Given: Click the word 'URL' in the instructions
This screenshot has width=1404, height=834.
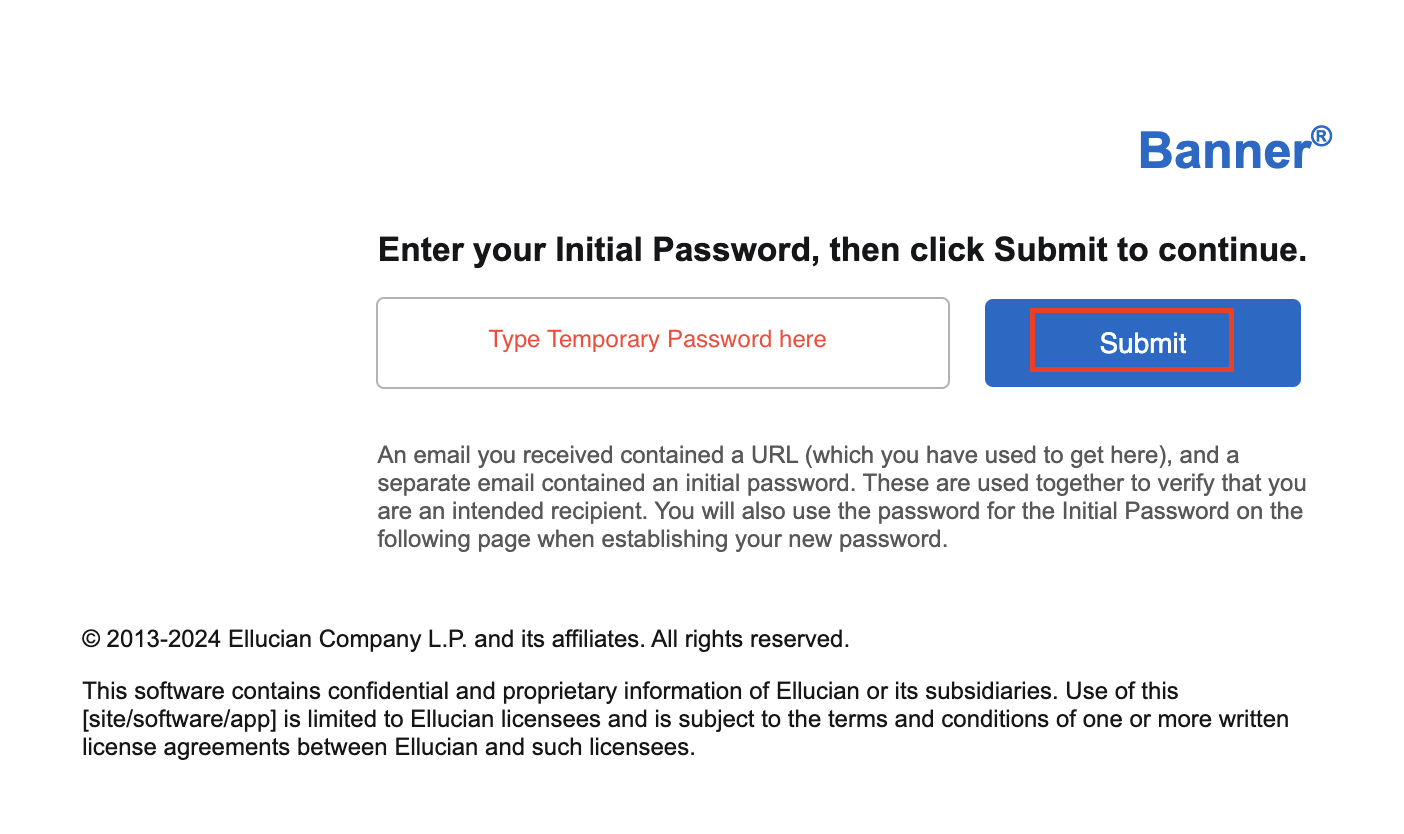Looking at the screenshot, I should coord(773,455).
